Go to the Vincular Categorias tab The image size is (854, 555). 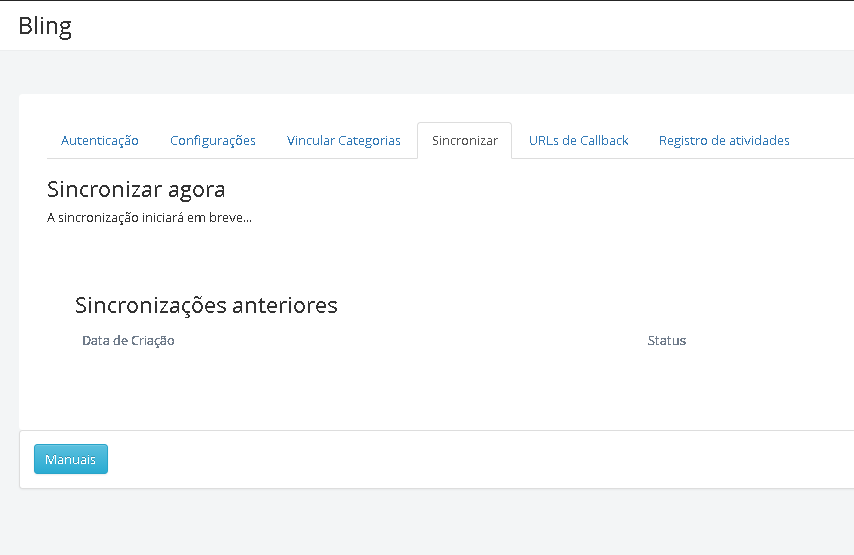[344, 141]
